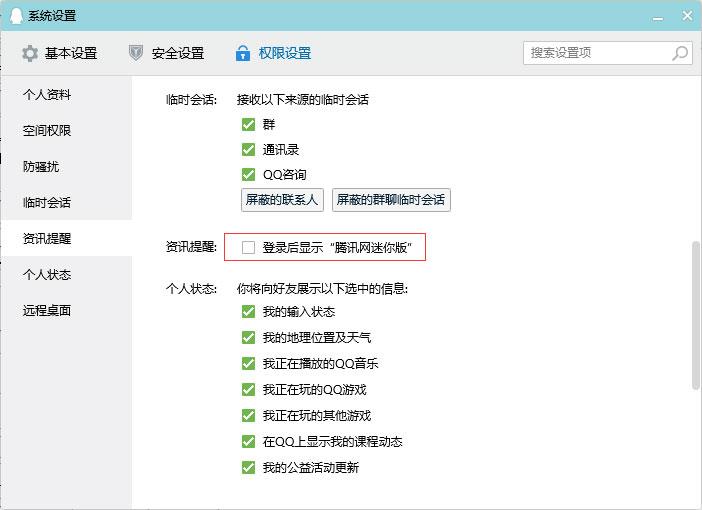The width and height of the screenshot is (702, 510).
Task: Open 空间权限 in the sidebar
Action: [66, 130]
